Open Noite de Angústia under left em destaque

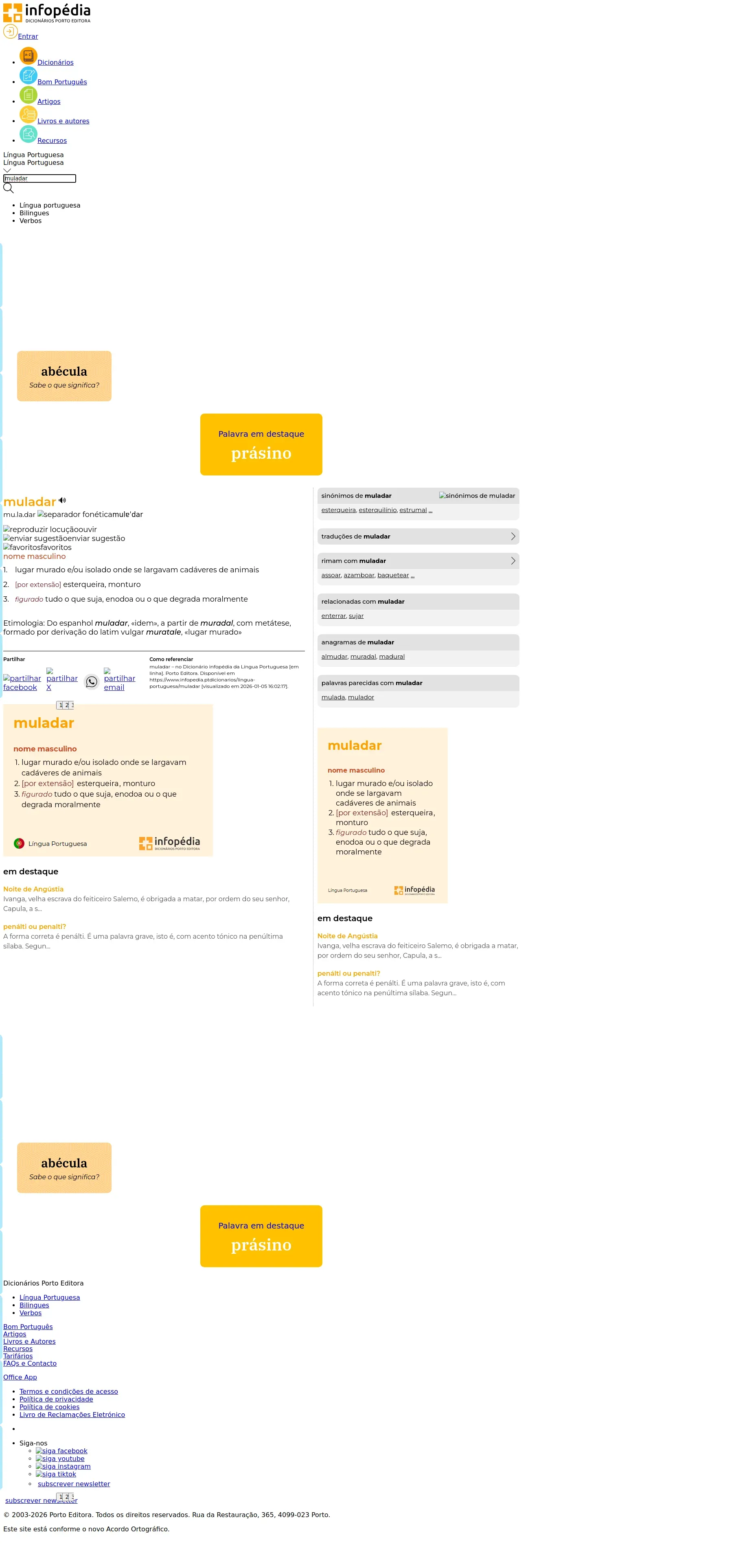point(33,889)
